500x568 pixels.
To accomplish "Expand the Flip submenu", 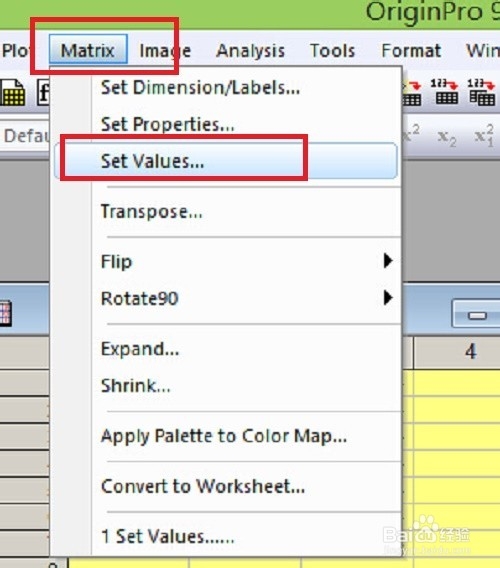I will [226, 261].
